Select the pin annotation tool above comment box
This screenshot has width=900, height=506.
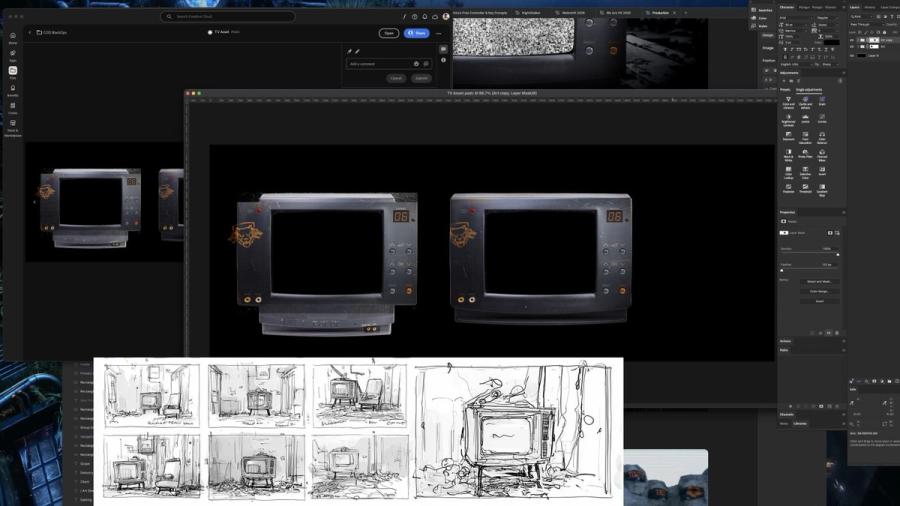[349, 51]
